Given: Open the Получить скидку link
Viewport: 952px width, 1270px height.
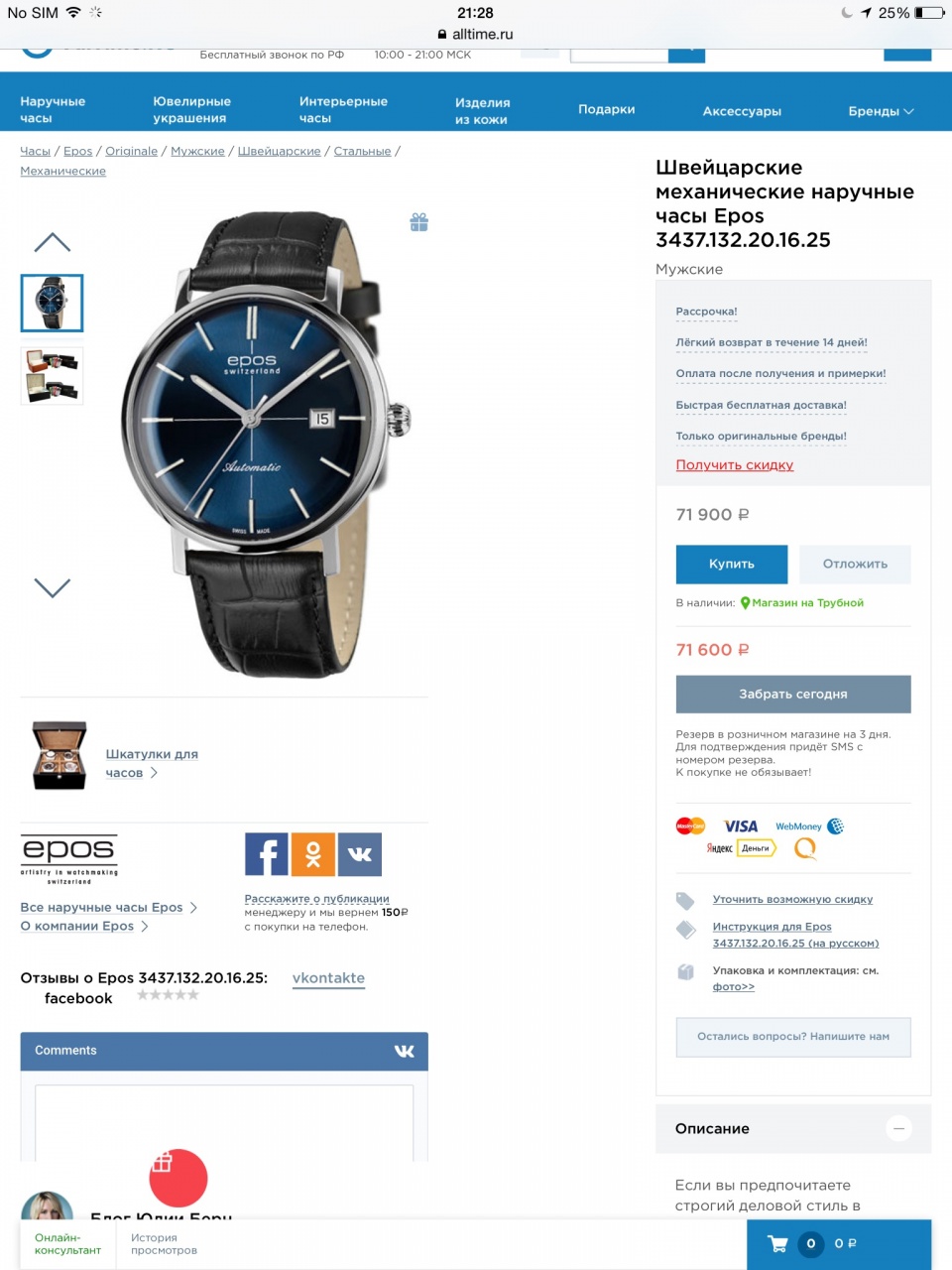Looking at the screenshot, I should tap(735, 464).
